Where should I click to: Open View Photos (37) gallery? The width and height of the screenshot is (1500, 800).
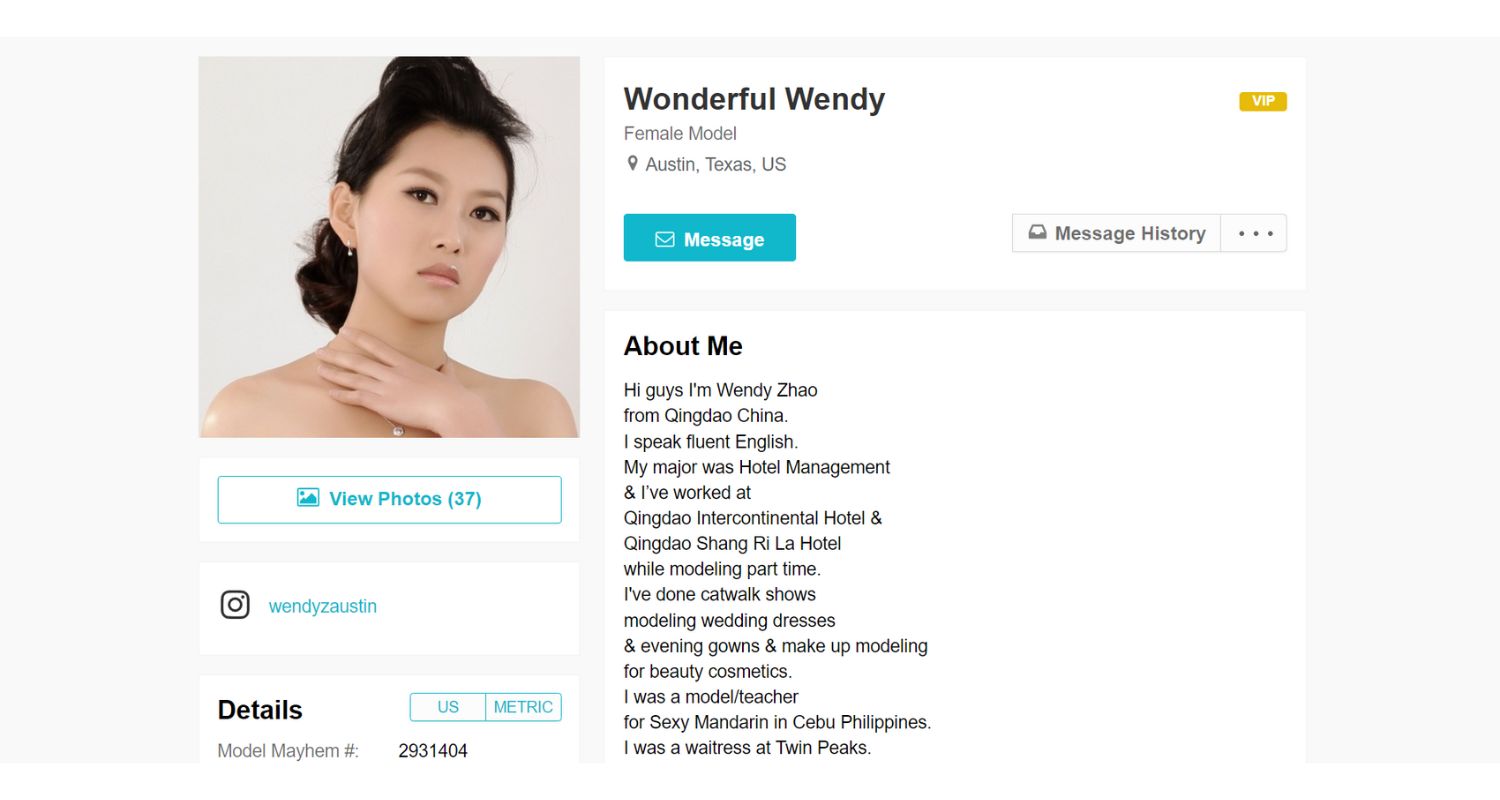390,499
